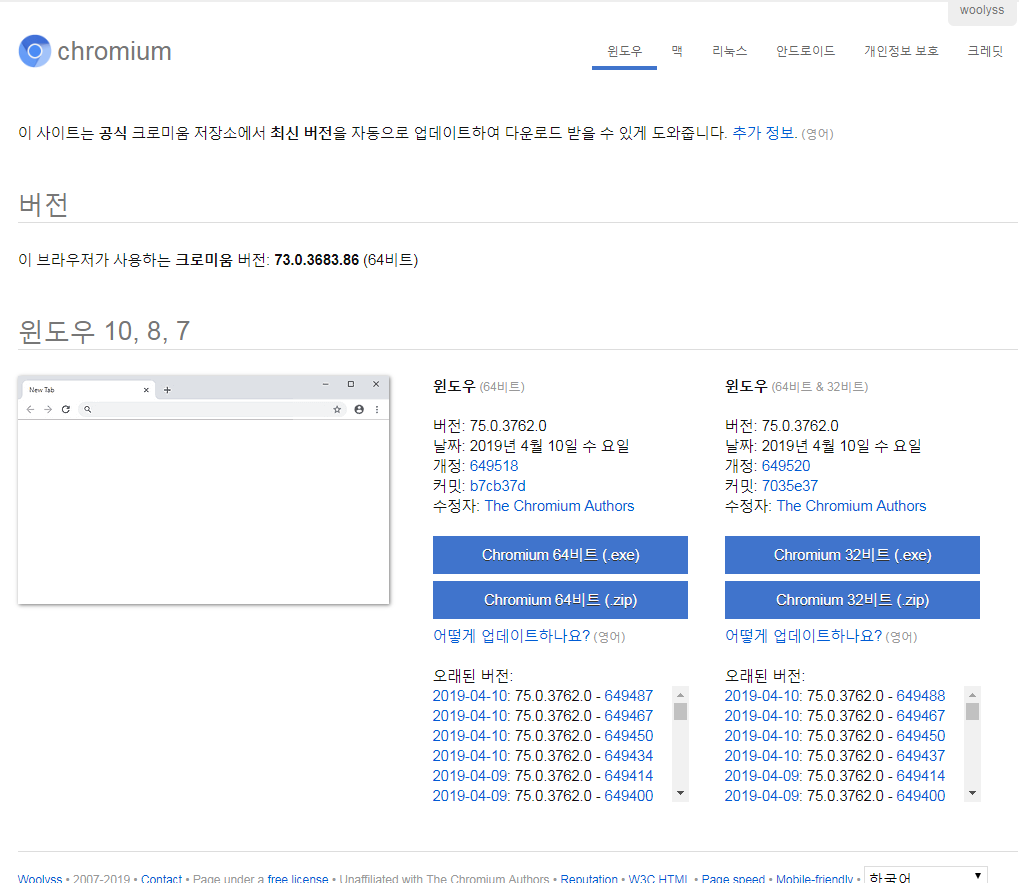Switch to the 리눅스 tab
Viewport: 1019px width, 883px height.
[729, 51]
